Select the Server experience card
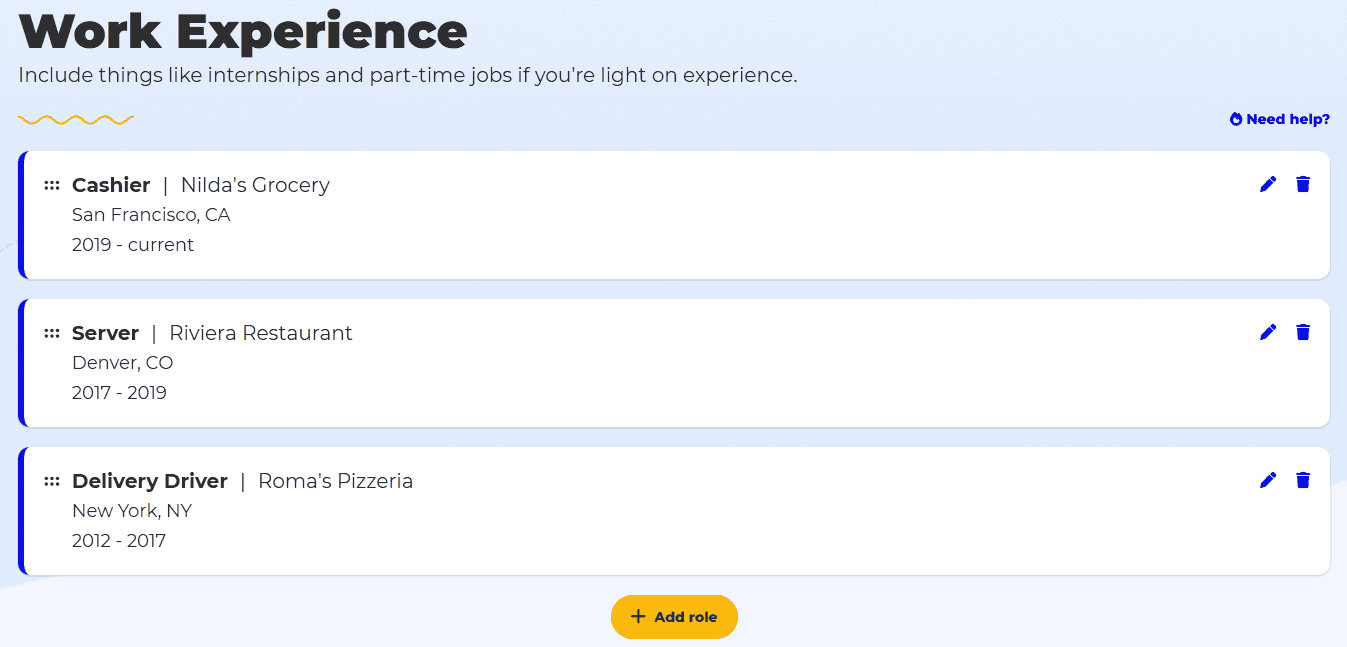1347x647 pixels. (674, 363)
